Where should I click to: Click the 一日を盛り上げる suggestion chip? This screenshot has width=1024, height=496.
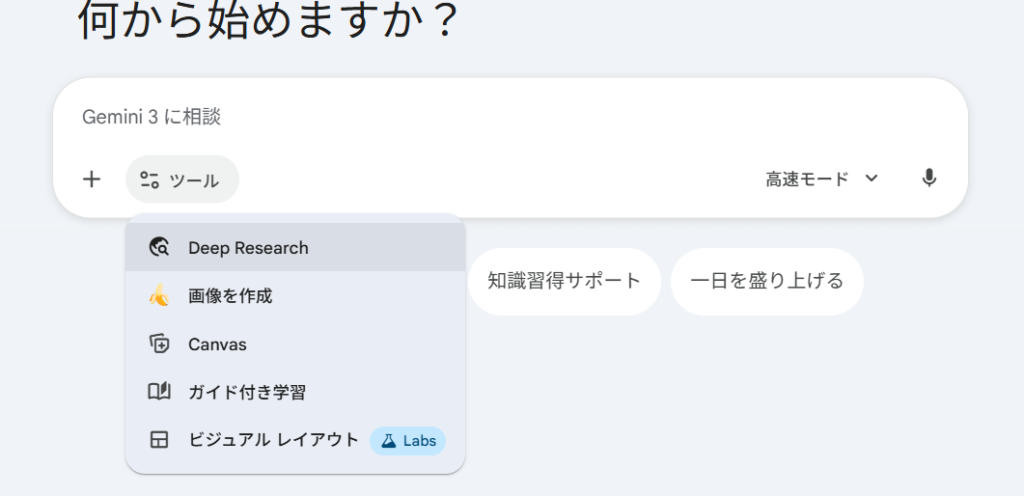click(767, 281)
